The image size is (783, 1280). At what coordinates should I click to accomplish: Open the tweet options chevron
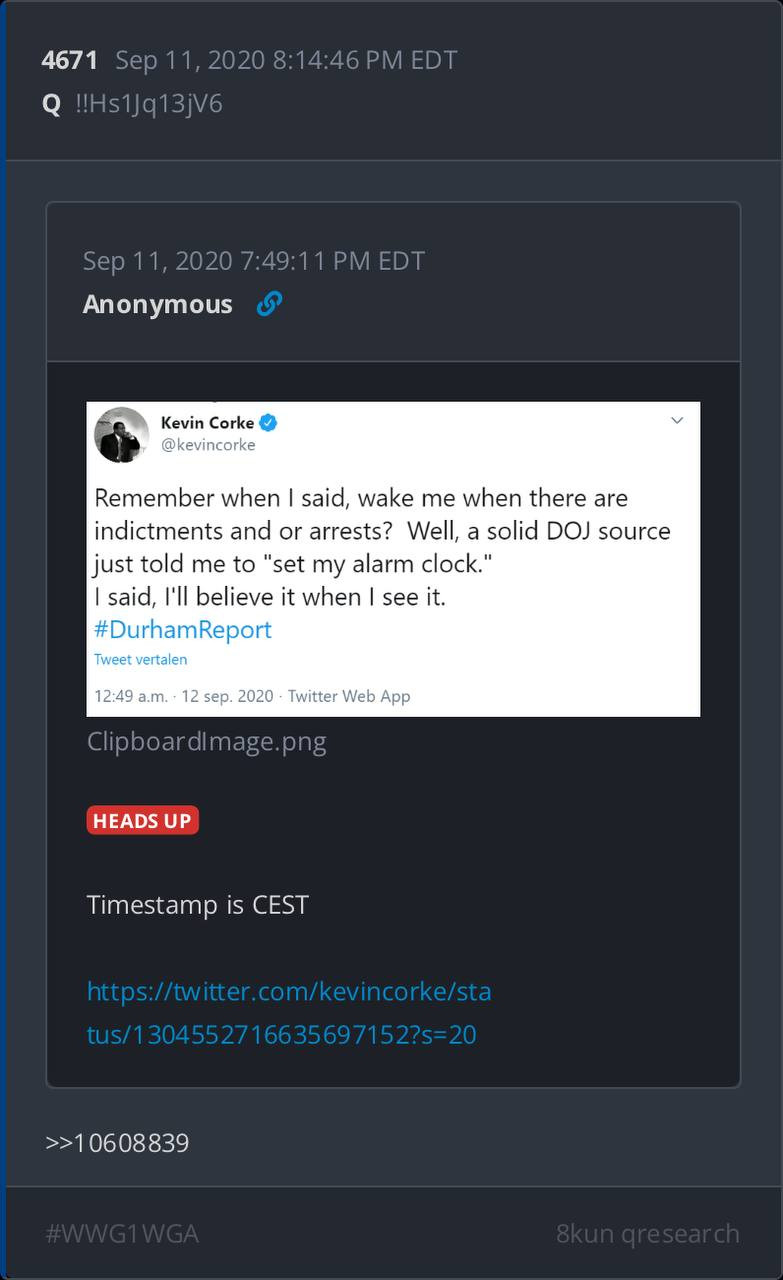tap(677, 421)
